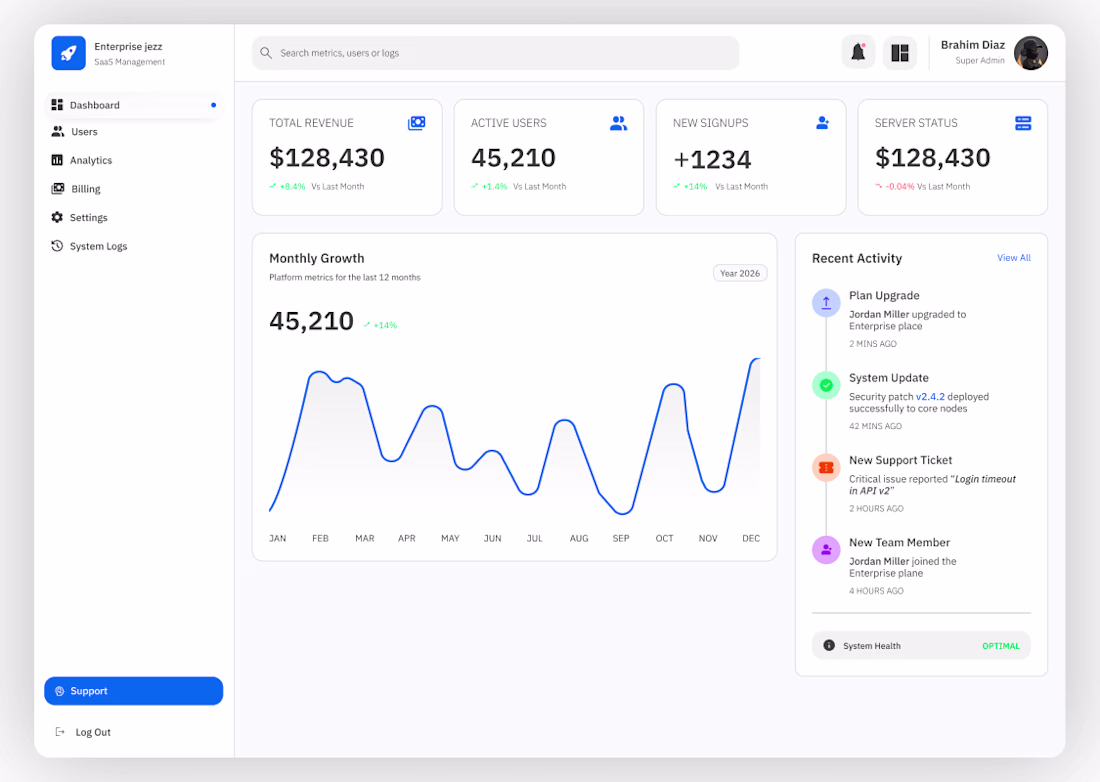
Task: Click the New Signups person-add icon
Action: click(x=822, y=123)
